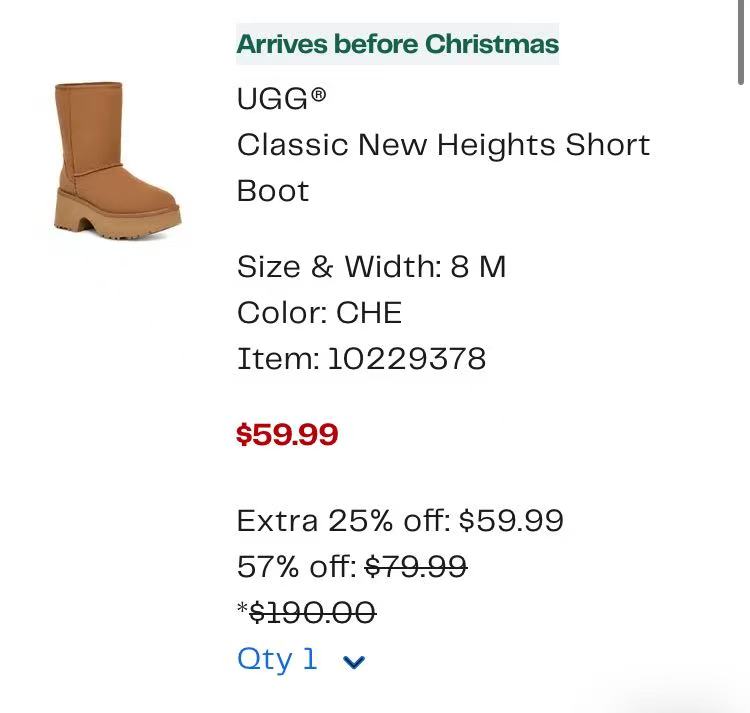750x713 pixels.
Task: Select the UGG® brand name
Action: point(281,99)
